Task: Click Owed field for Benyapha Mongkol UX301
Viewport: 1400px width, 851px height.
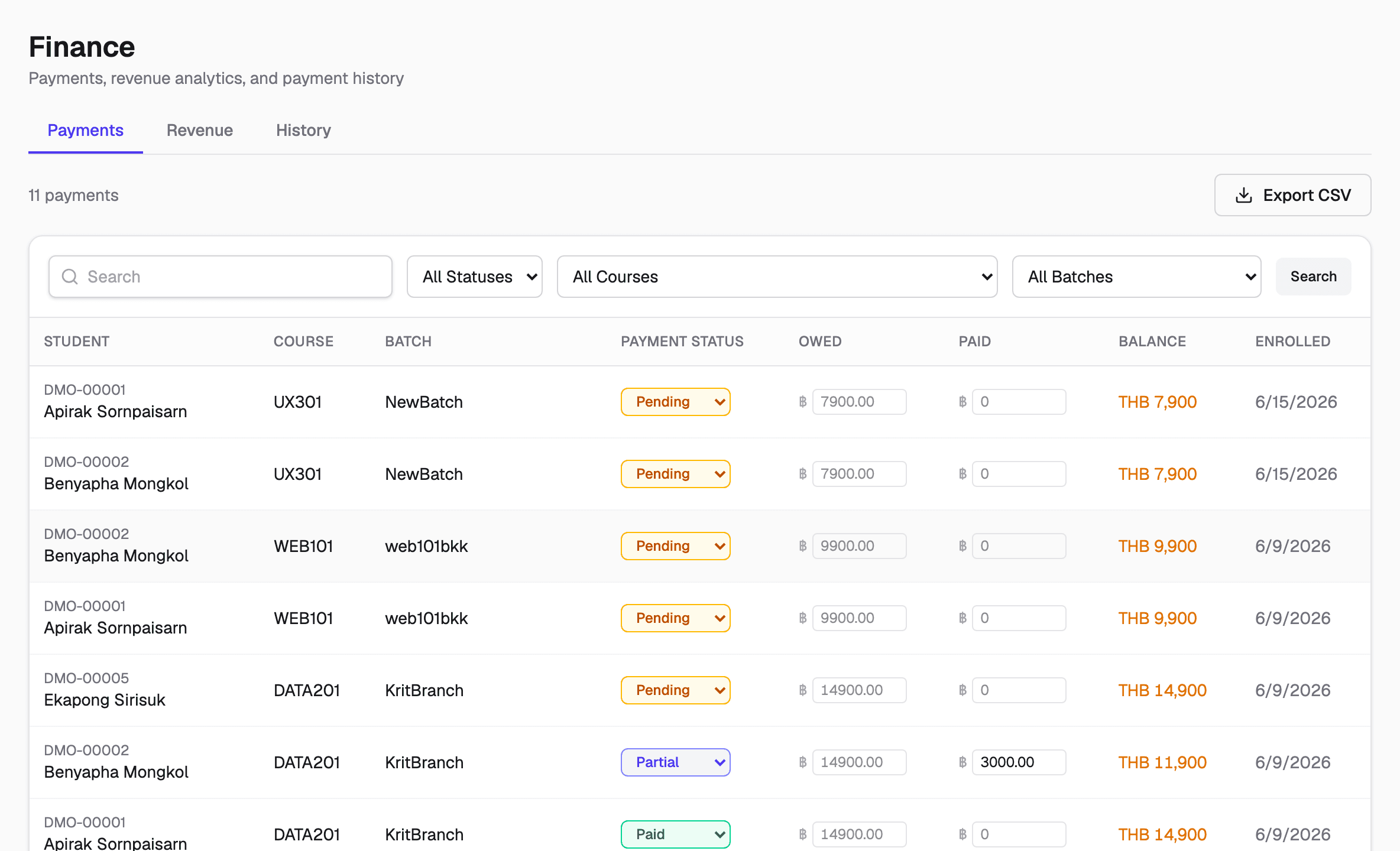Action: 860,474
